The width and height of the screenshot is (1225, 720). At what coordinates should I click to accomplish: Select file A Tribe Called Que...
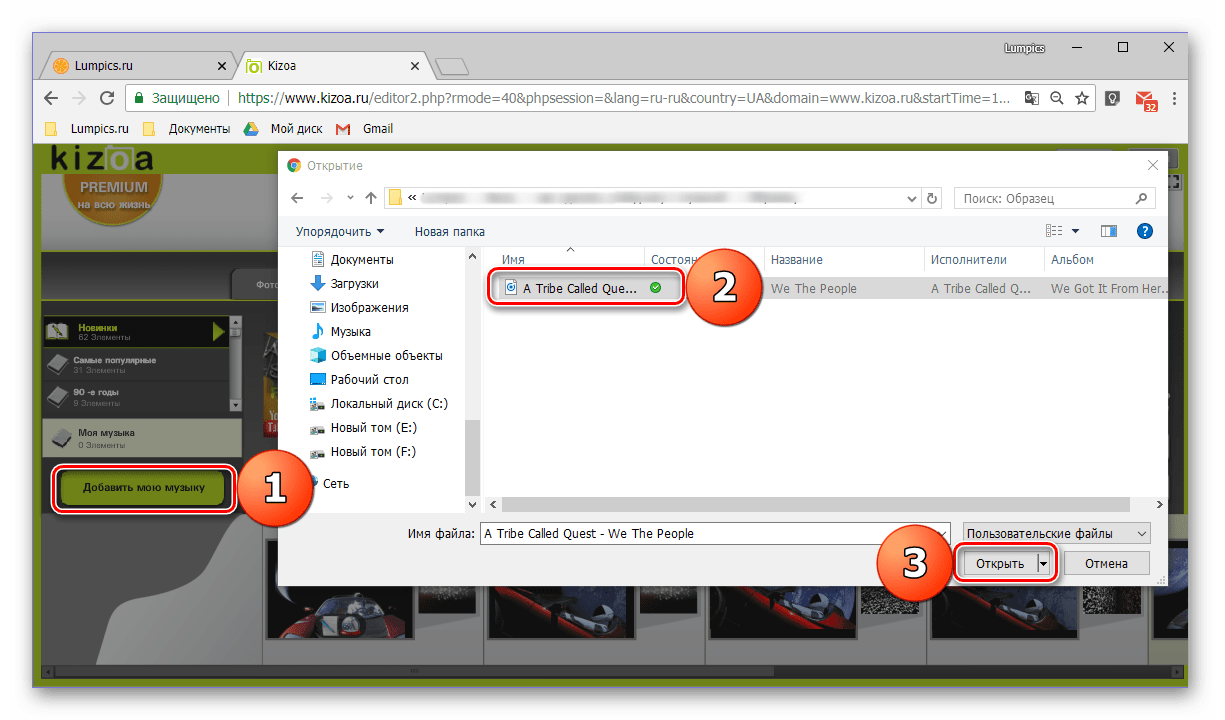coord(579,288)
